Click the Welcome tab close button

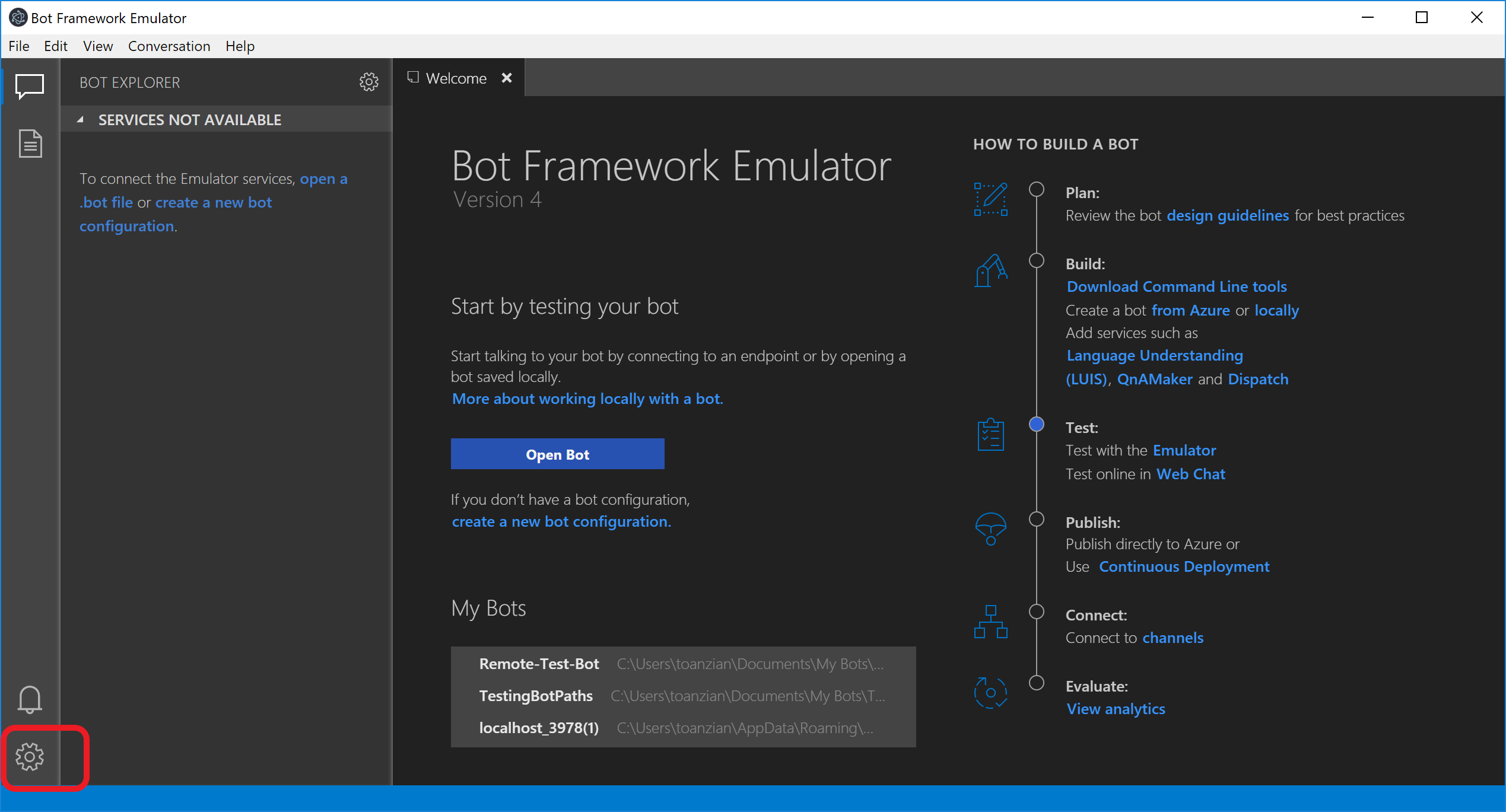coord(507,78)
